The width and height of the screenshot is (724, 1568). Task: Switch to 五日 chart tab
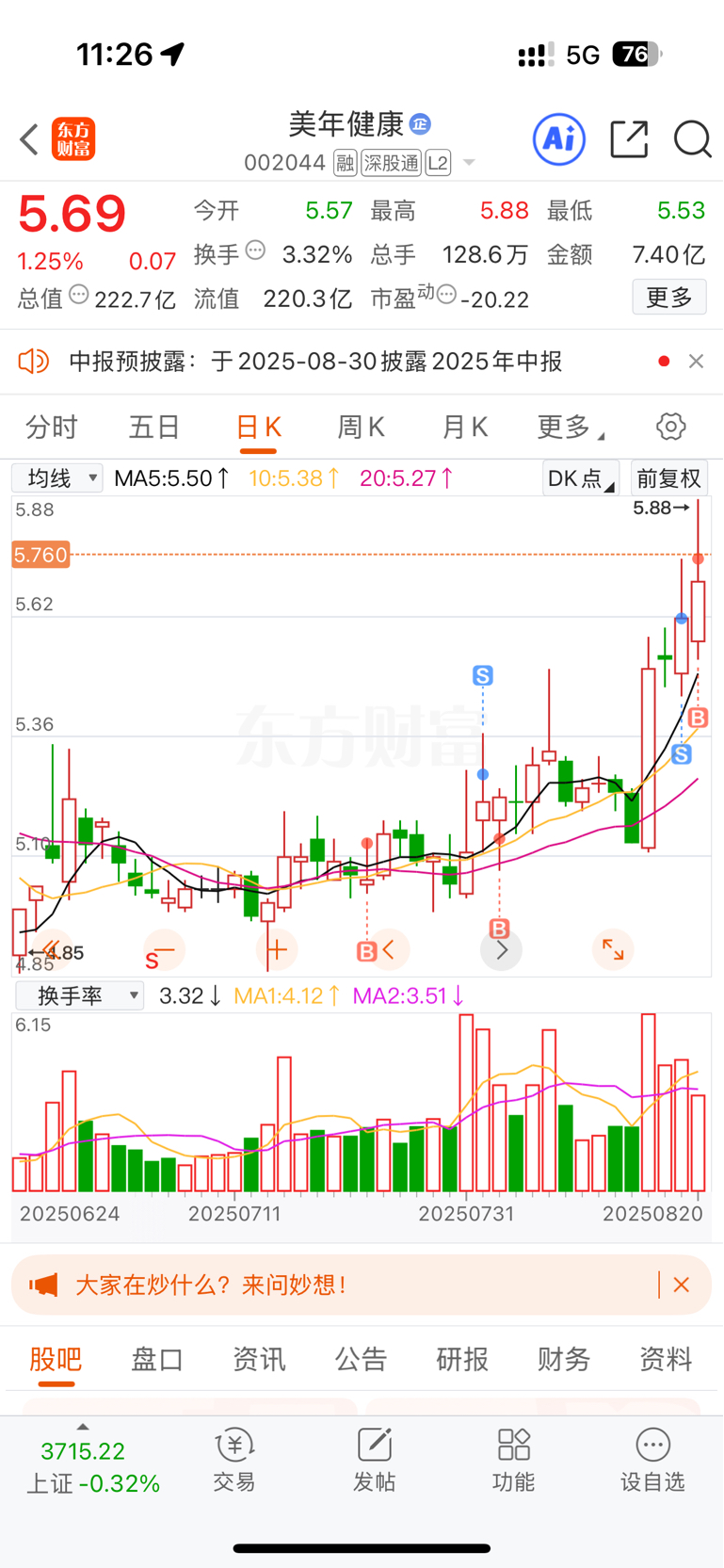(x=154, y=428)
